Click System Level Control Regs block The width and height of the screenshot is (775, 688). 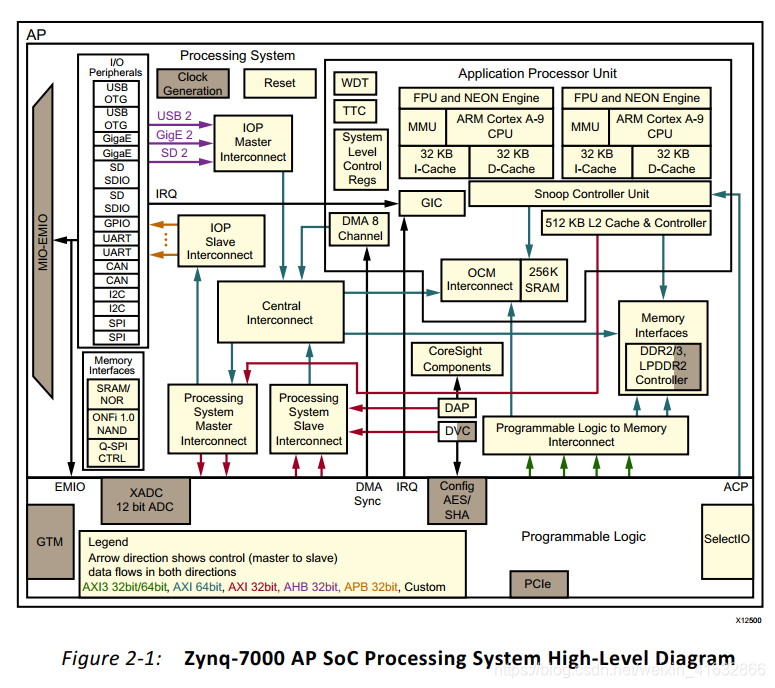(x=361, y=159)
